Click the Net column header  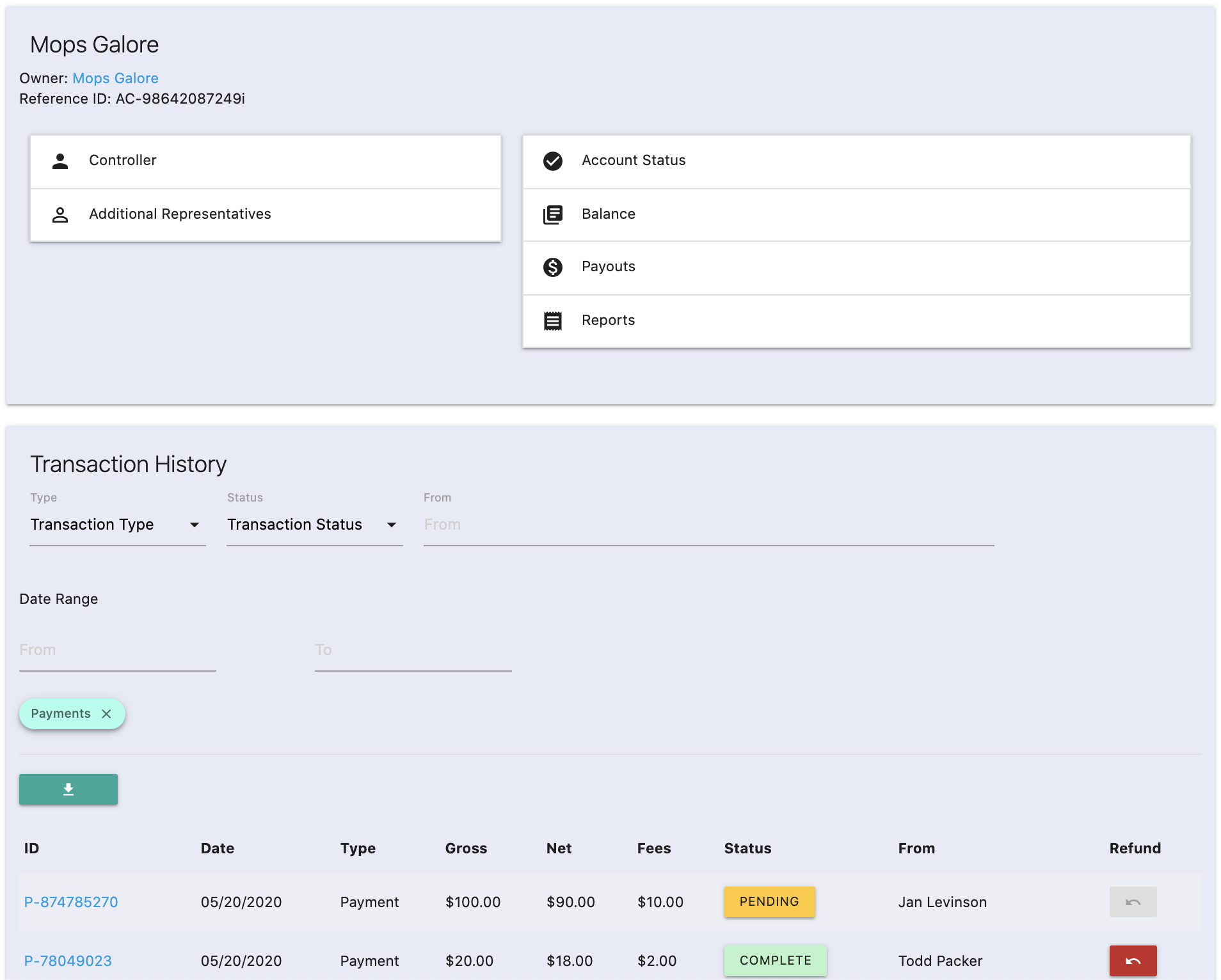tap(559, 848)
